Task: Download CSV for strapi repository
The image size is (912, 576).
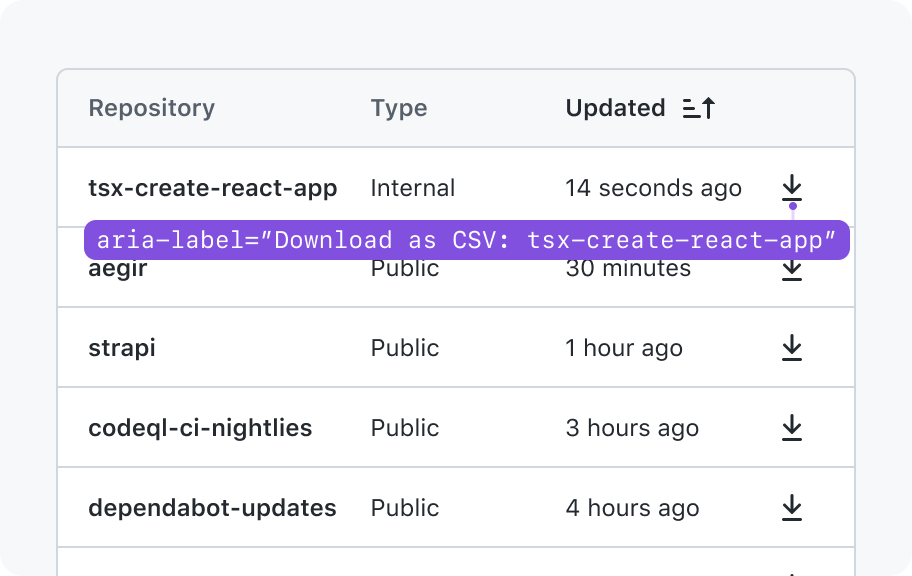Action: [x=792, y=347]
